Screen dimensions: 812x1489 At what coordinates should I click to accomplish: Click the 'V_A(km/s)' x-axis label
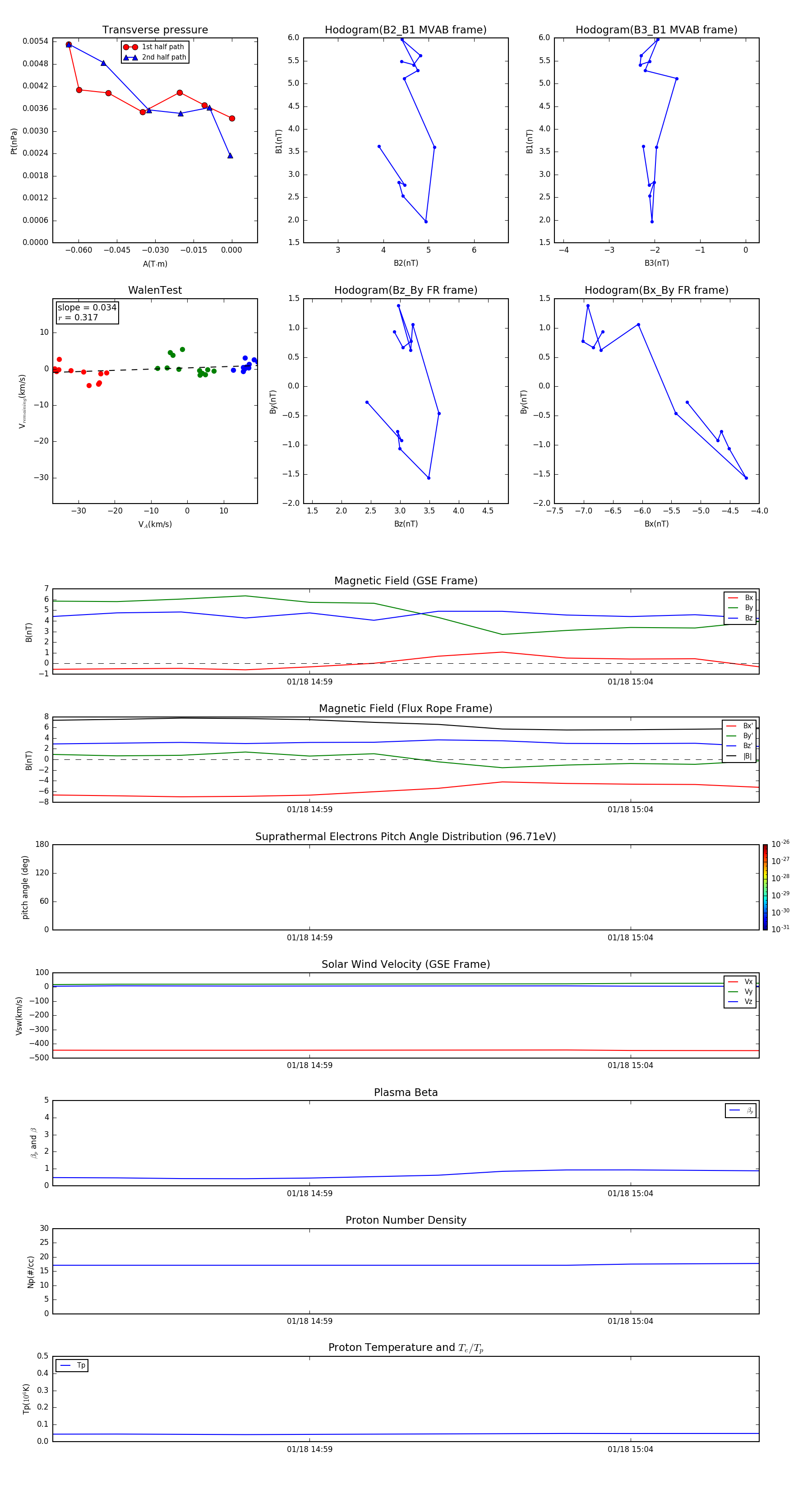point(155,524)
